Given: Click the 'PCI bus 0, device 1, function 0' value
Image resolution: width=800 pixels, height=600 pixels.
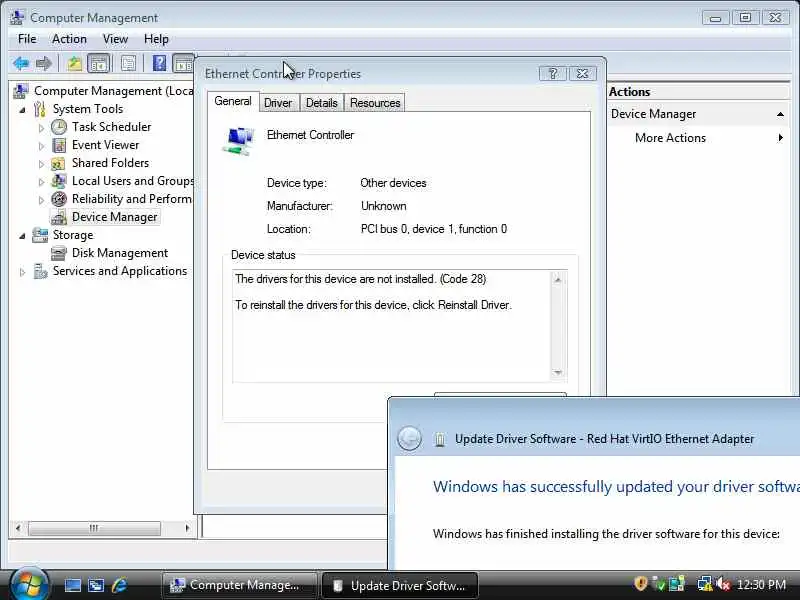Looking at the screenshot, I should (434, 229).
